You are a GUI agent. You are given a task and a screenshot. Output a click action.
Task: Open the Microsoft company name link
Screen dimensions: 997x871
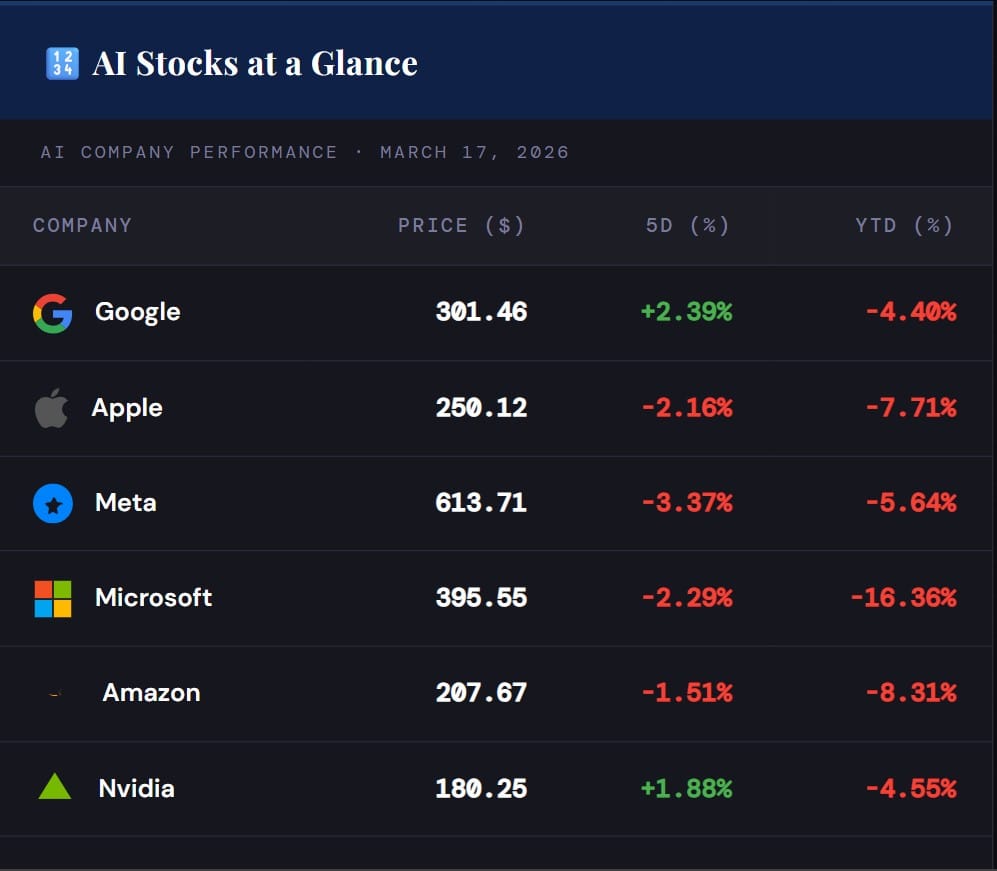tap(153, 598)
